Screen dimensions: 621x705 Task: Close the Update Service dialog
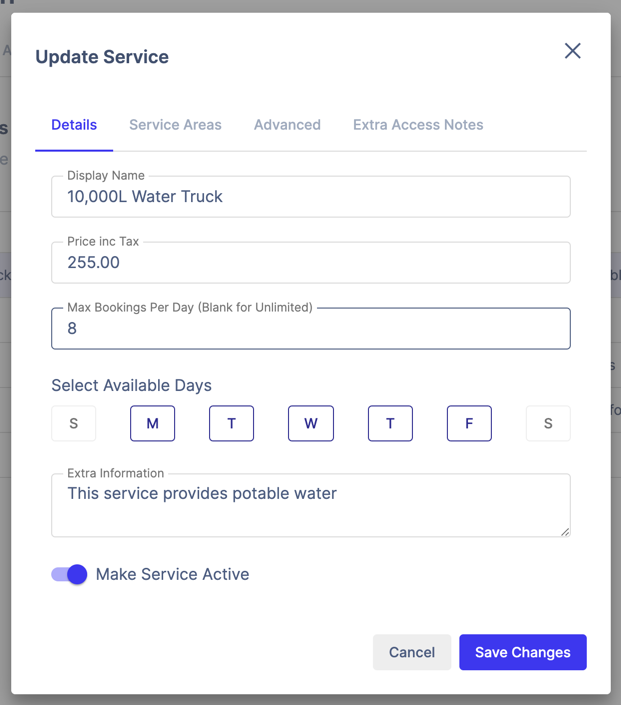(x=572, y=51)
